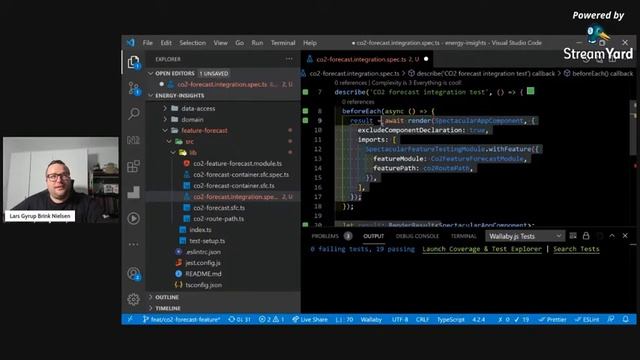640x360 pixels.
Task: Open the Extensions view
Action: click(x=133, y=166)
